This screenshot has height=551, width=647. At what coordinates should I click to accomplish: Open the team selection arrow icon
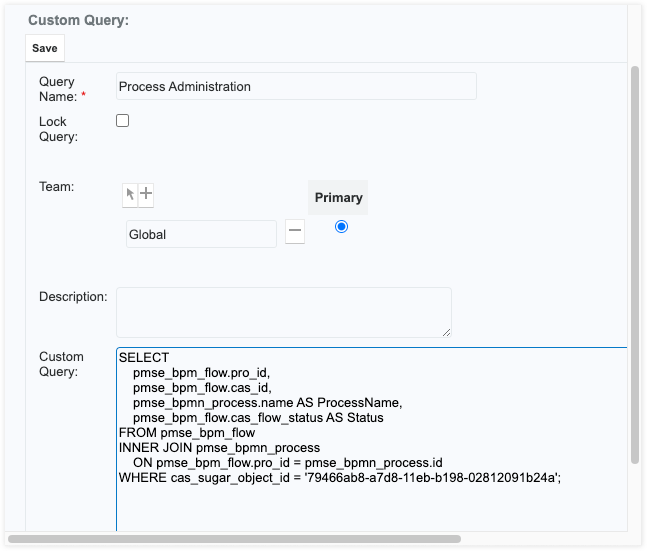(x=130, y=195)
